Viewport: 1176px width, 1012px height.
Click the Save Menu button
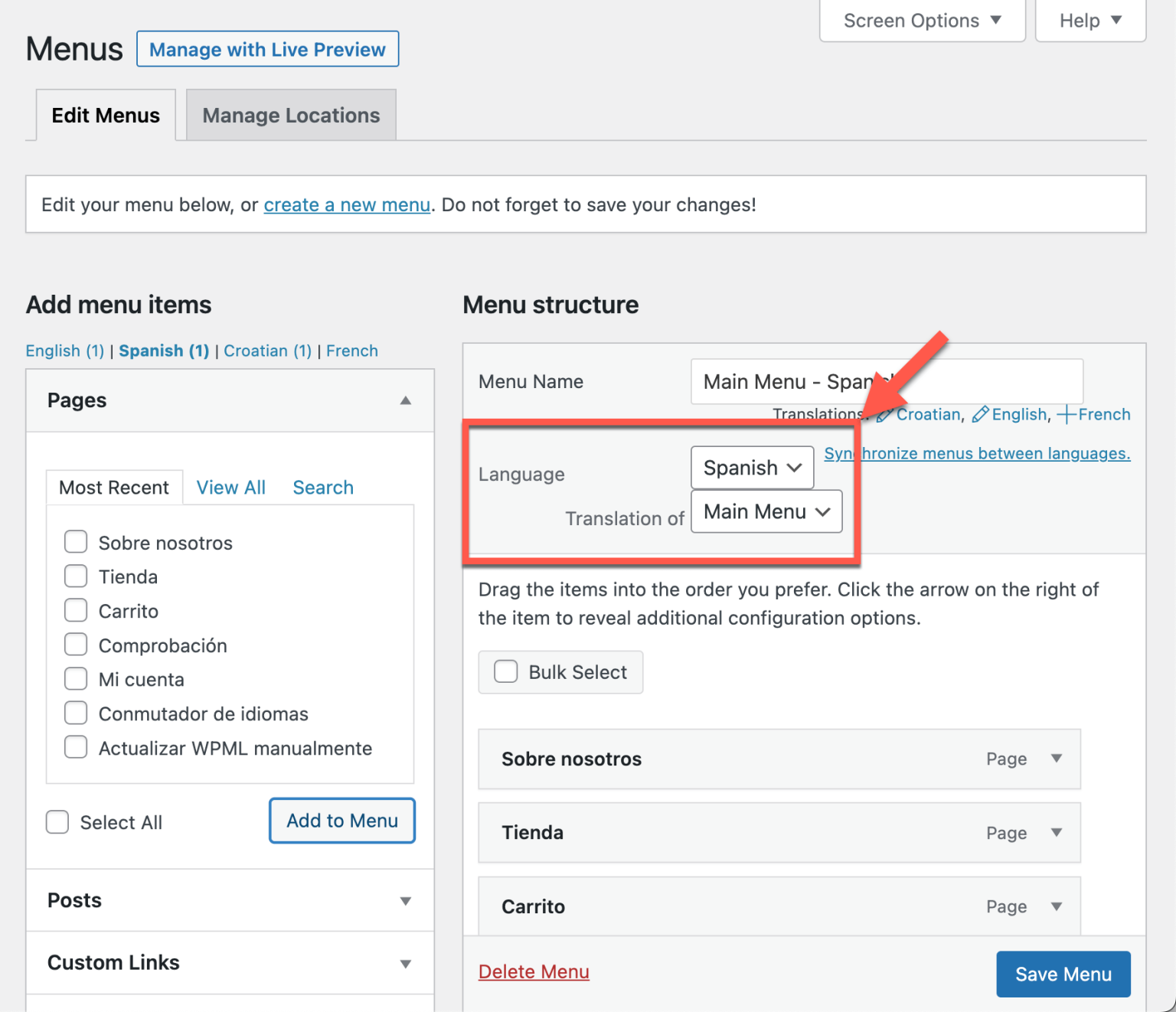(1063, 974)
